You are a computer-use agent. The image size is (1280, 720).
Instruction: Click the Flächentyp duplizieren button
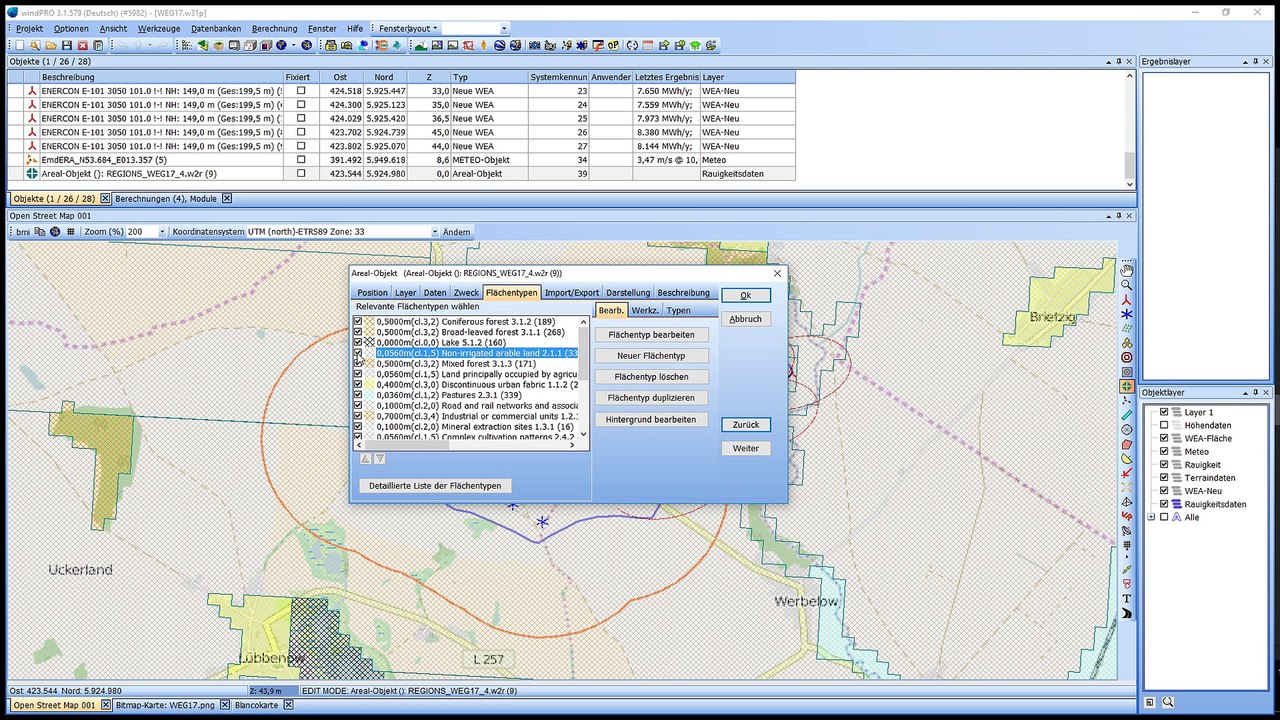(x=652, y=398)
